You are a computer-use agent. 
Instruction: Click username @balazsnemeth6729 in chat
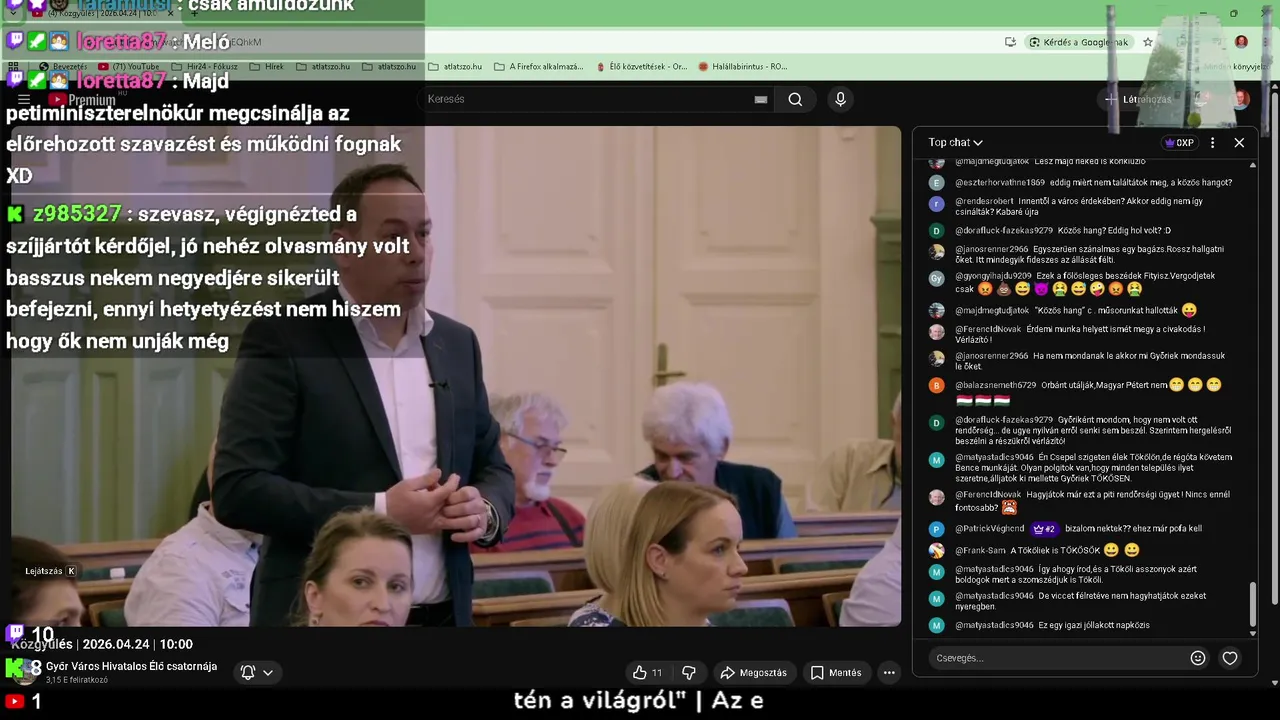[x=995, y=385]
